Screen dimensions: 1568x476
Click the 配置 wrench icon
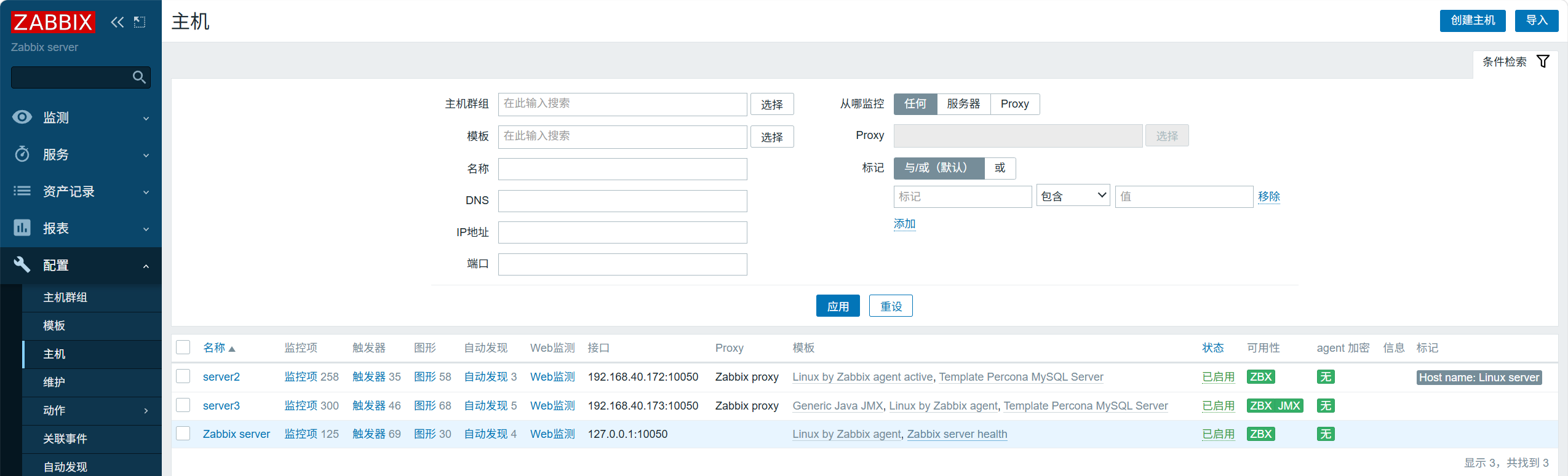tap(22, 264)
